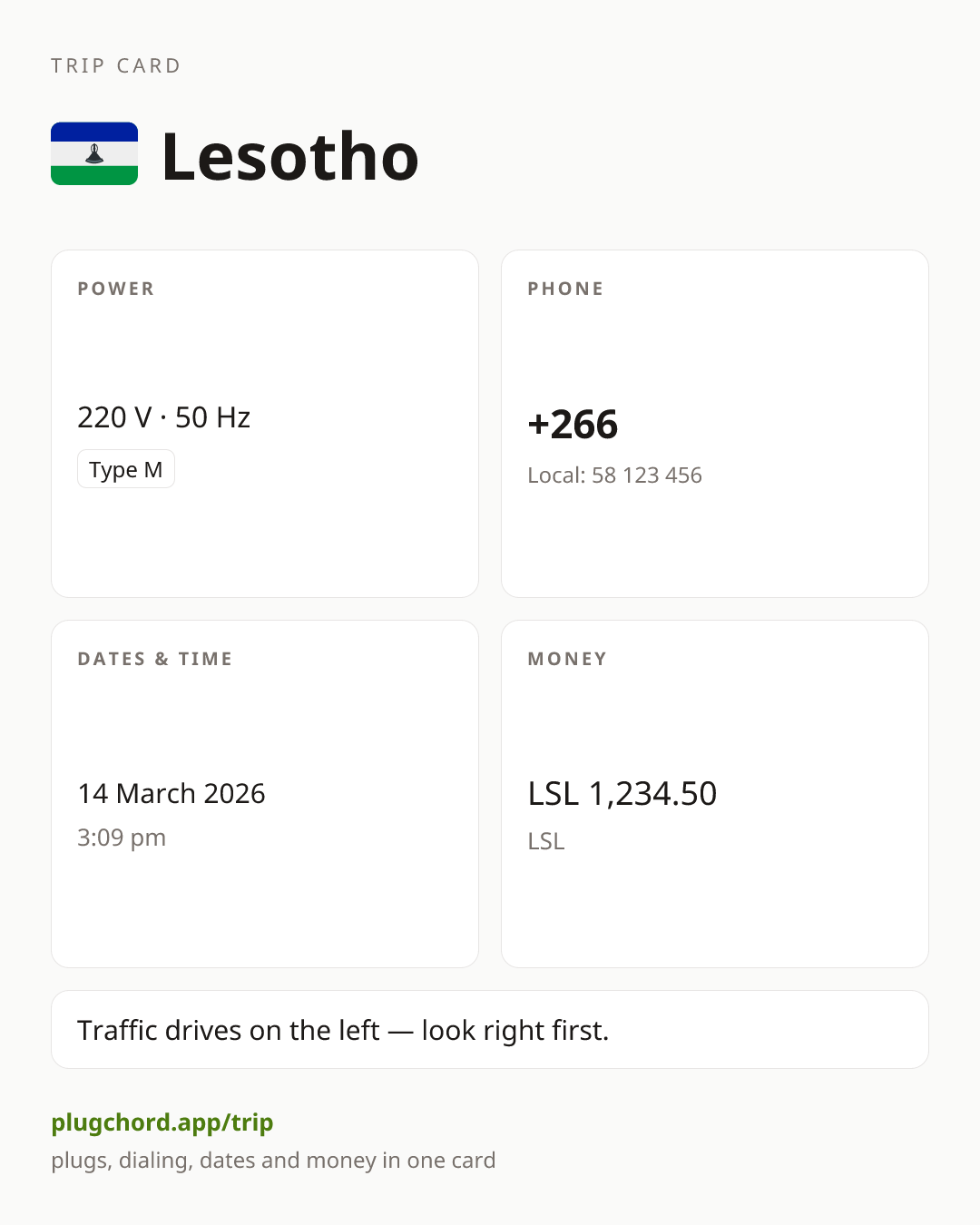This screenshot has height=1225, width=980.
Task: Click the plugs, dialing, dates tagline
Action: pos(273,1161)
